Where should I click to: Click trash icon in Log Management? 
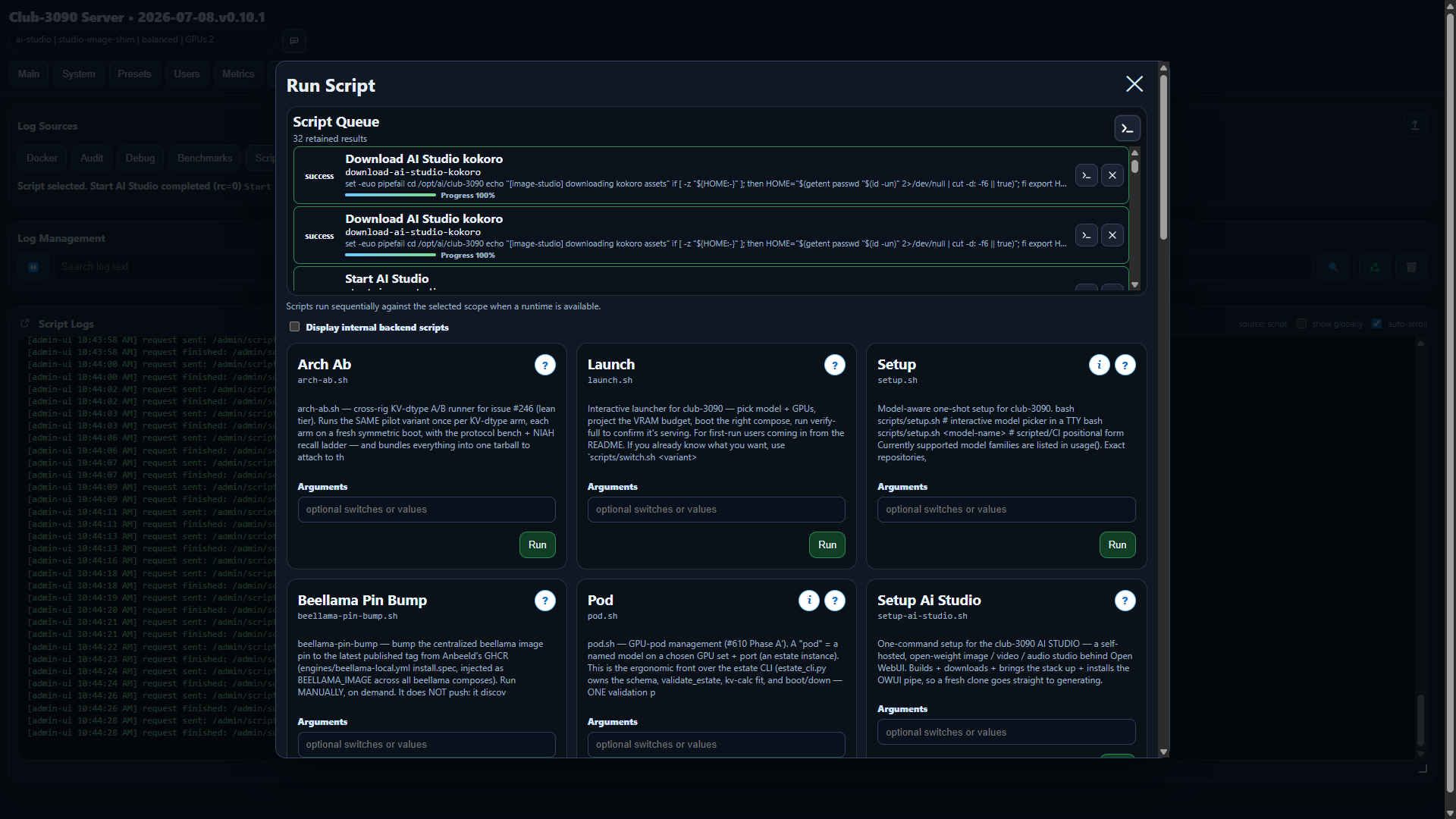tap(1411, 267)
